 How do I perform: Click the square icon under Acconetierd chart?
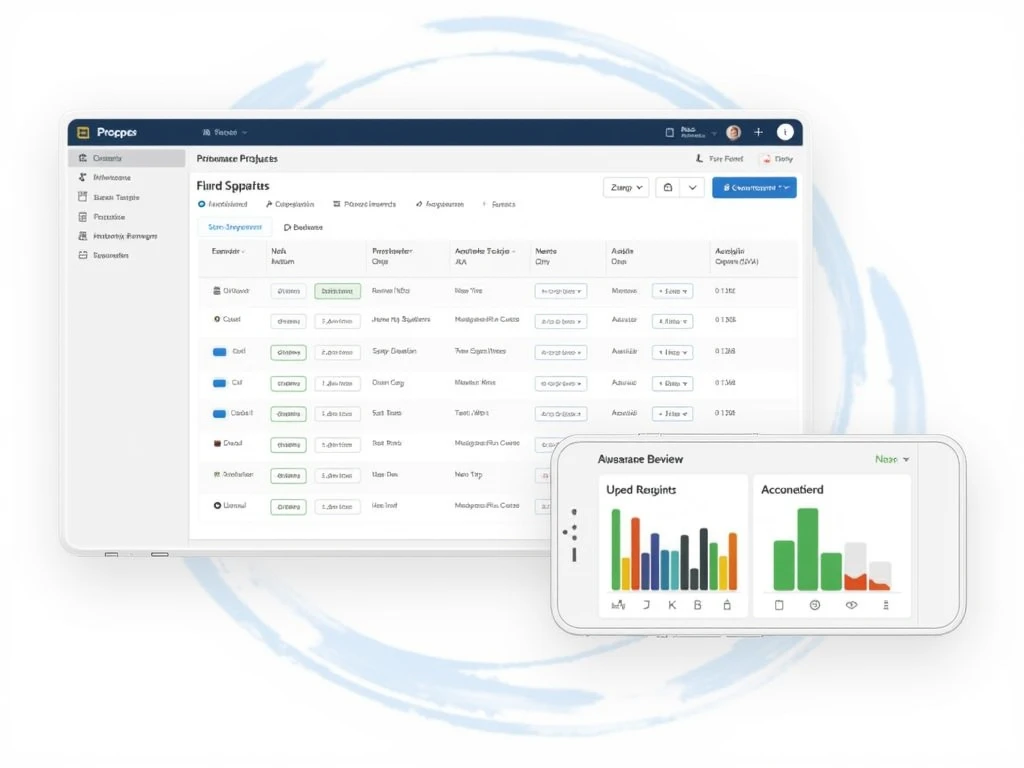[779, 605]
